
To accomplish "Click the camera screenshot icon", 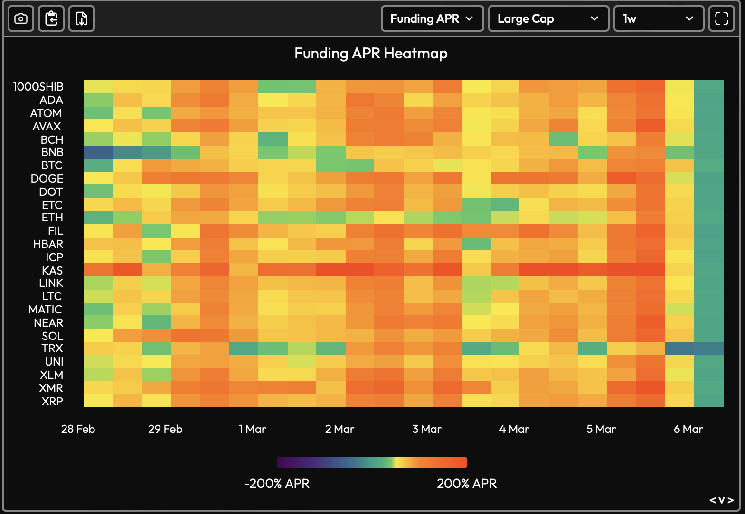I will coord(21,19).
